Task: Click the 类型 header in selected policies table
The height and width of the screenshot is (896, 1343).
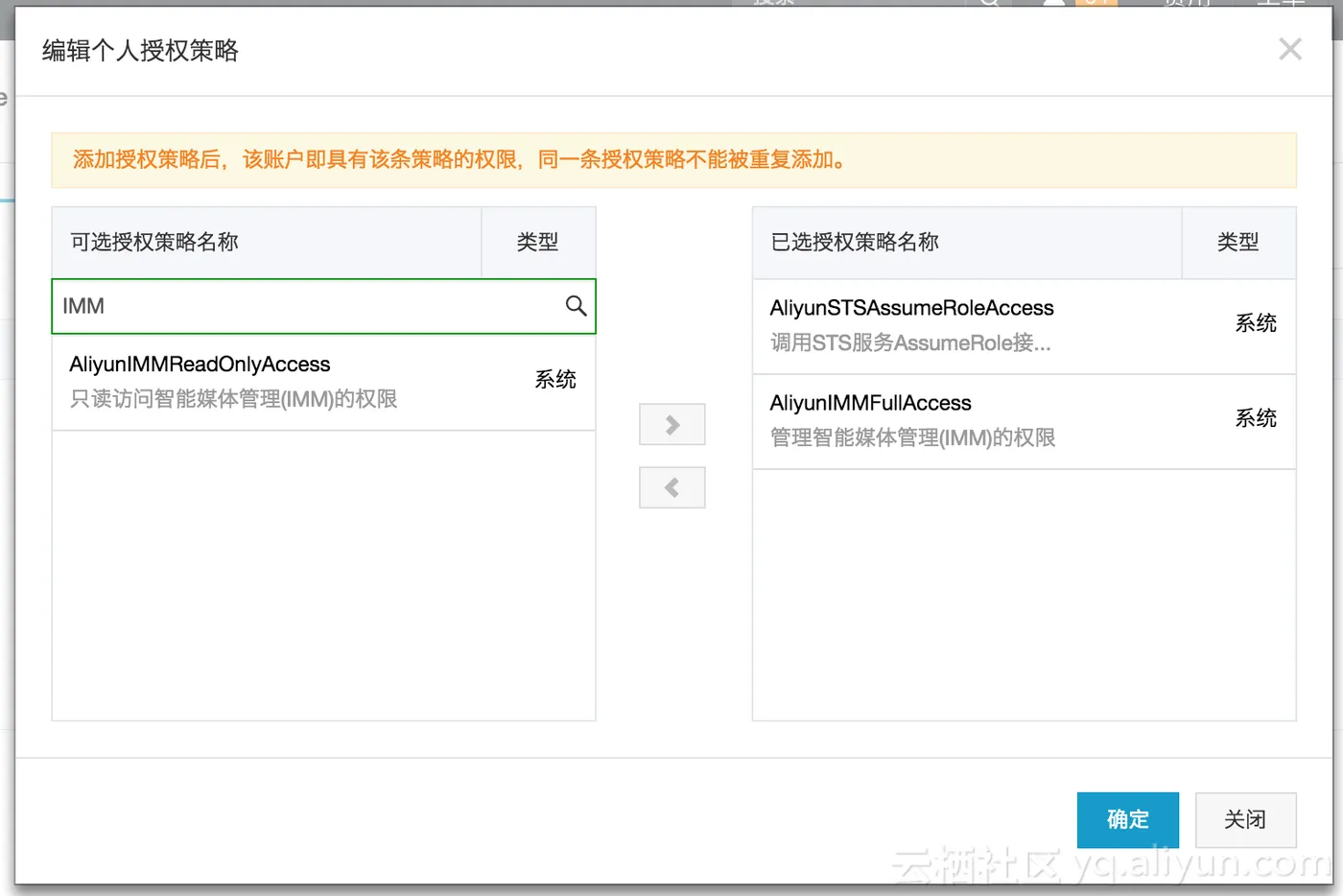Action: pos(1237,242)
